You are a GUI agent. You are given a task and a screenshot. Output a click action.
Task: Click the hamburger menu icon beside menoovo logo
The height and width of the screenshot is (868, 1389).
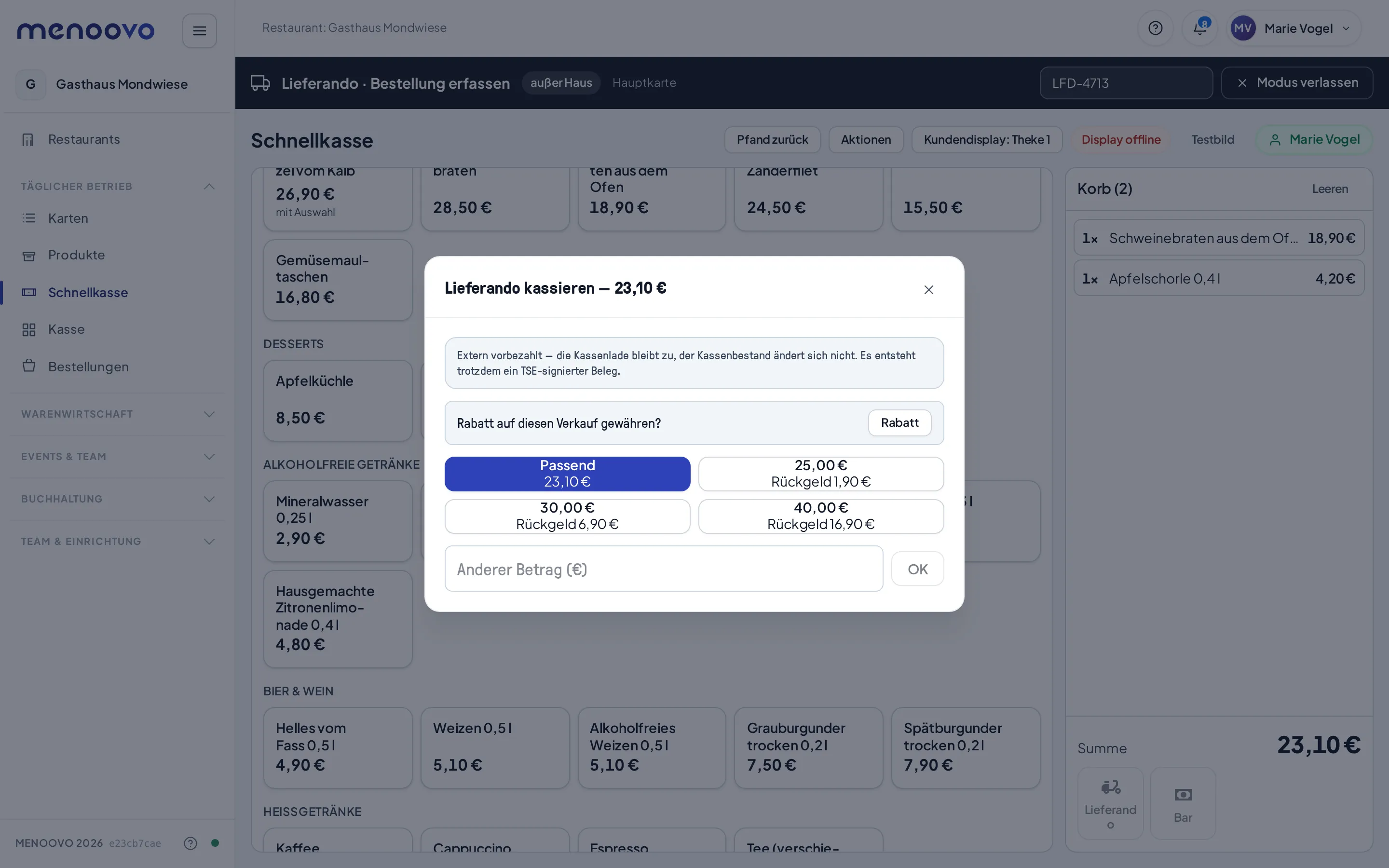tap(199, 30)
